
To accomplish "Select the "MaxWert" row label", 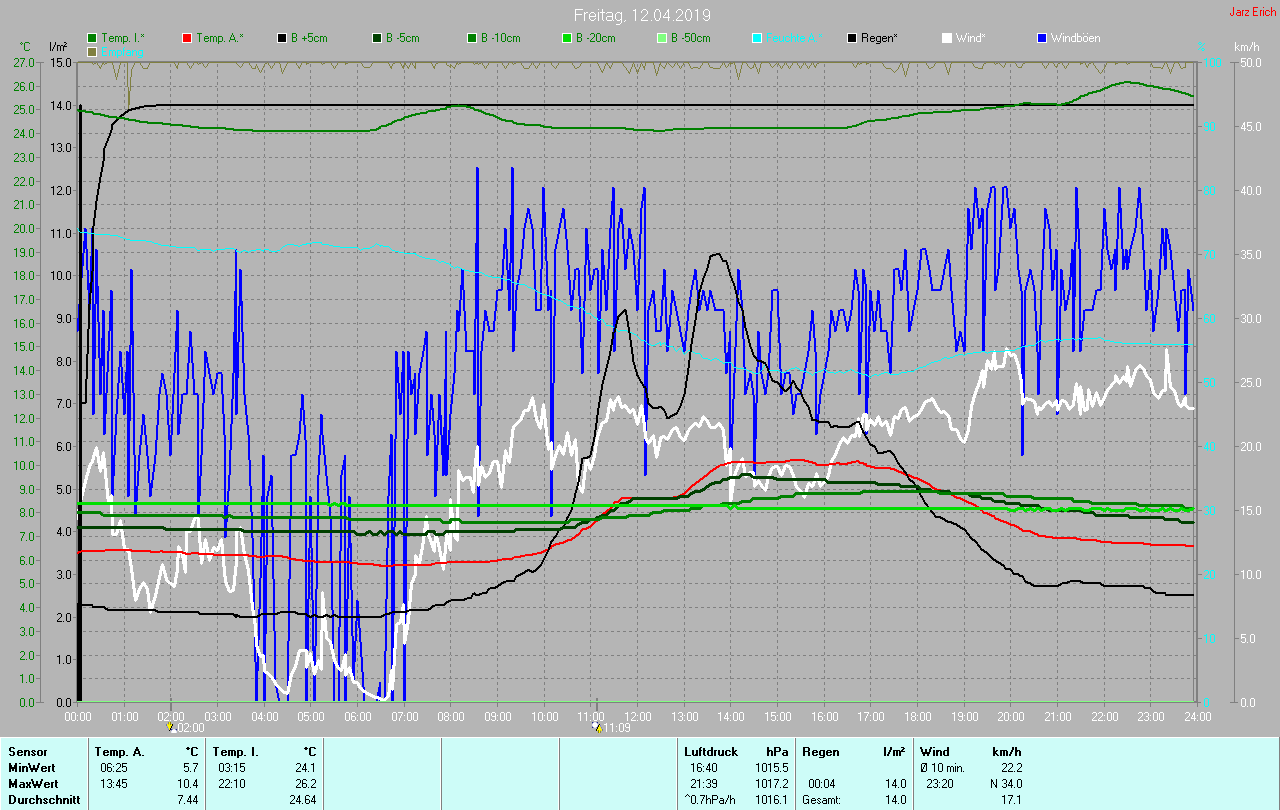I will coord(32,783).
